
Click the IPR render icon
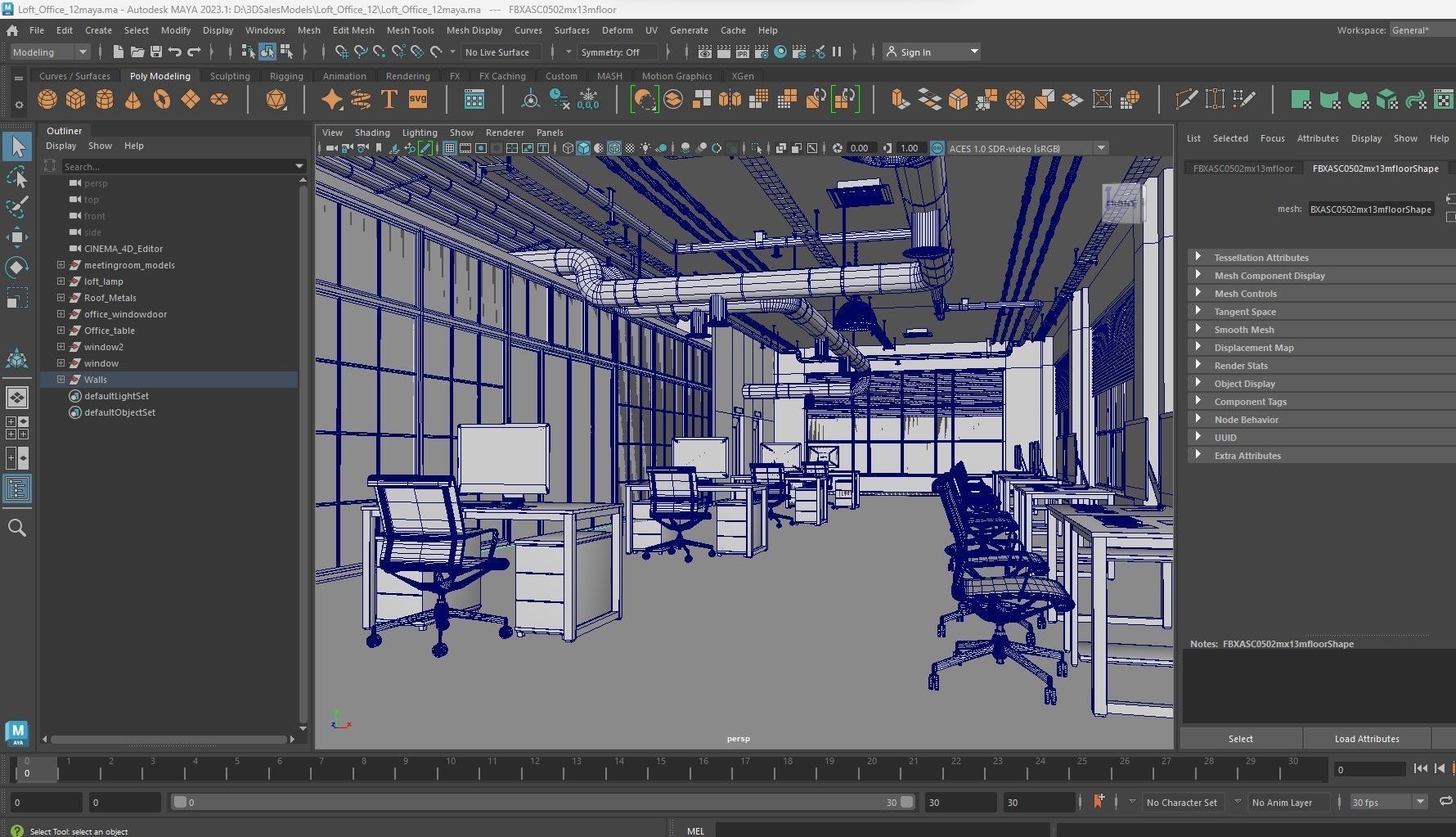pyautogui.click(x=743, y=52)
